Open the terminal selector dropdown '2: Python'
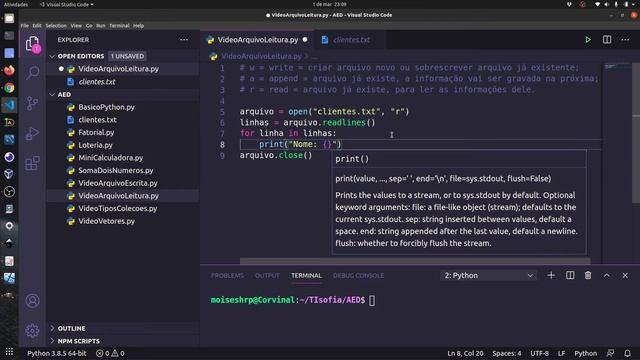The image size is (640, 360). click(489, 276)
